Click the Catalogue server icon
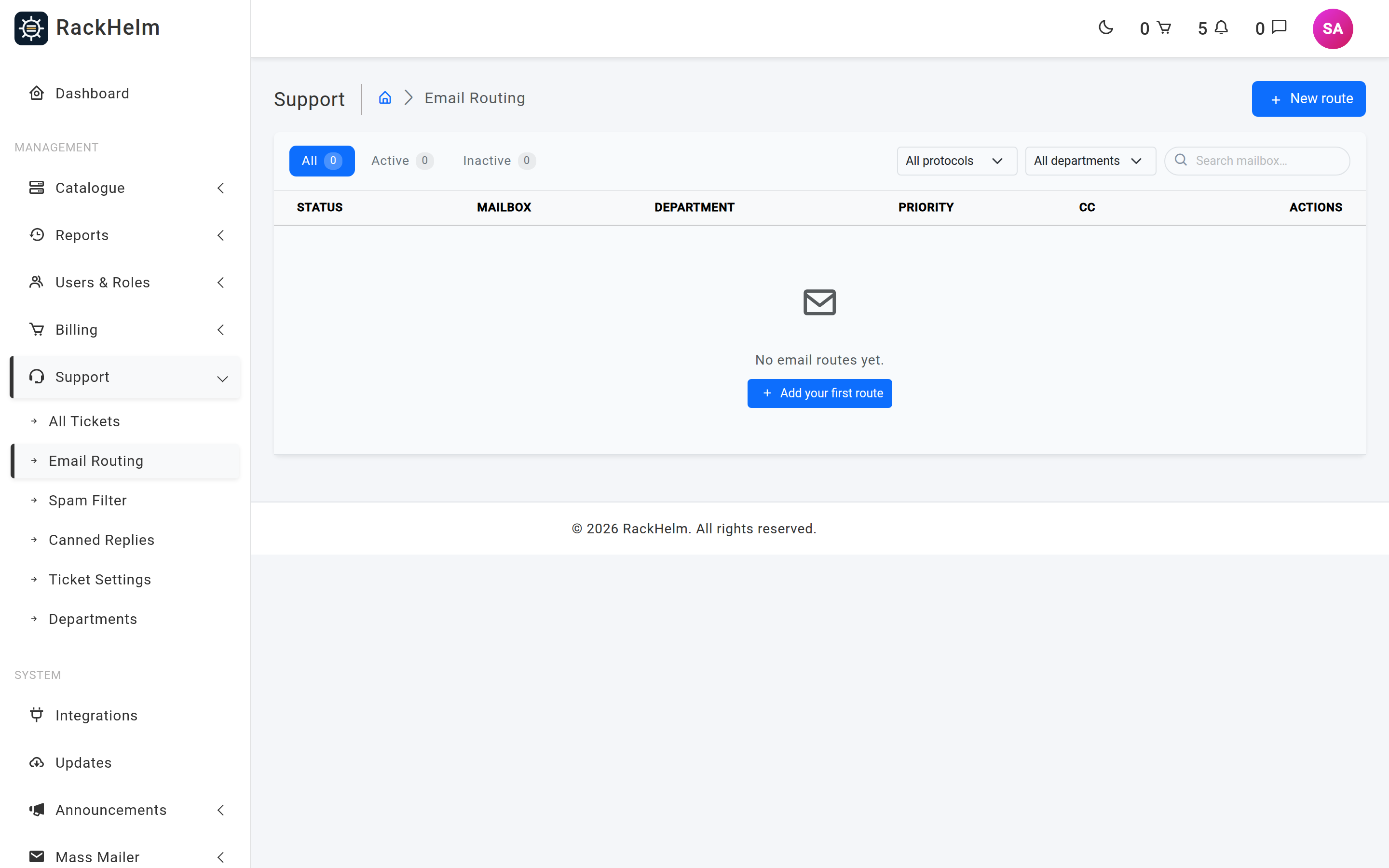The width and height of the screenshot is (1389, 868). 37,188
